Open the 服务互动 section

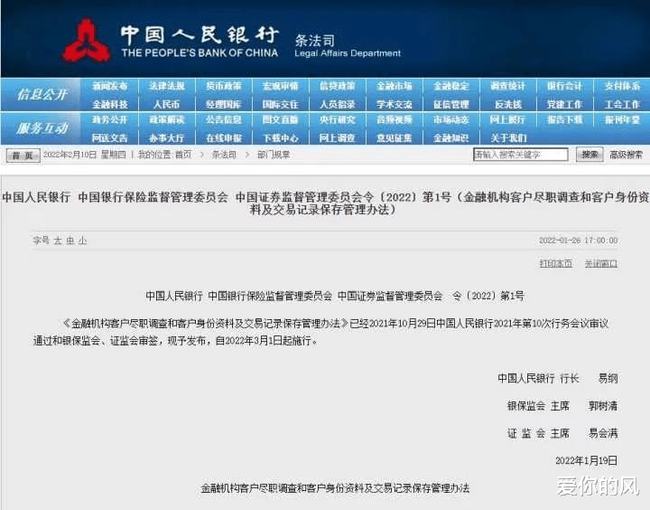pyautogui.click(x=42, y=128)
